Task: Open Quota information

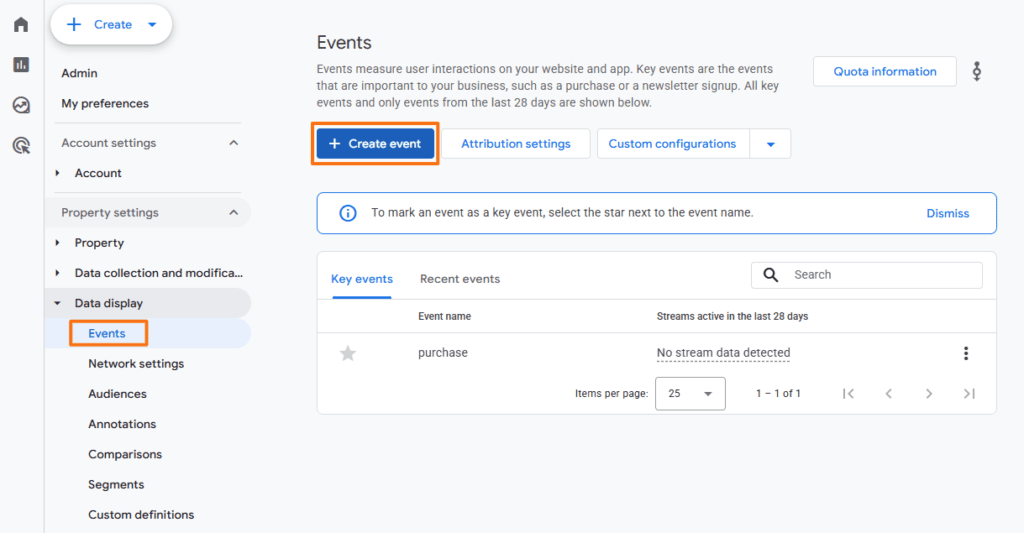Action: coord(885,72)
